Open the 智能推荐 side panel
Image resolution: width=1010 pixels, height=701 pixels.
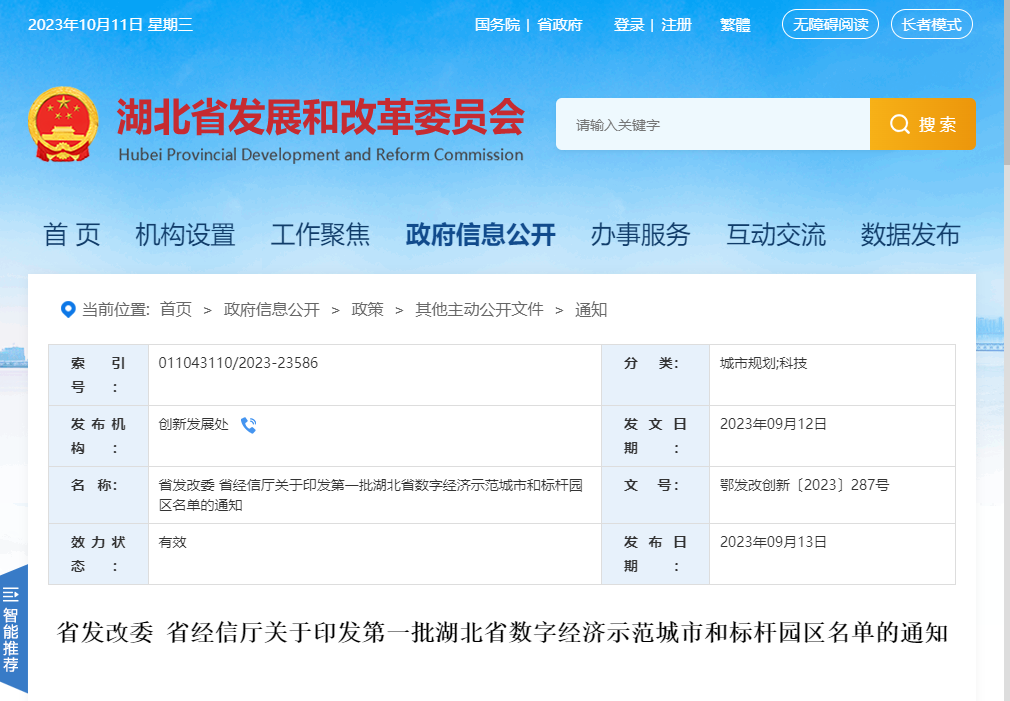[14, 629]
